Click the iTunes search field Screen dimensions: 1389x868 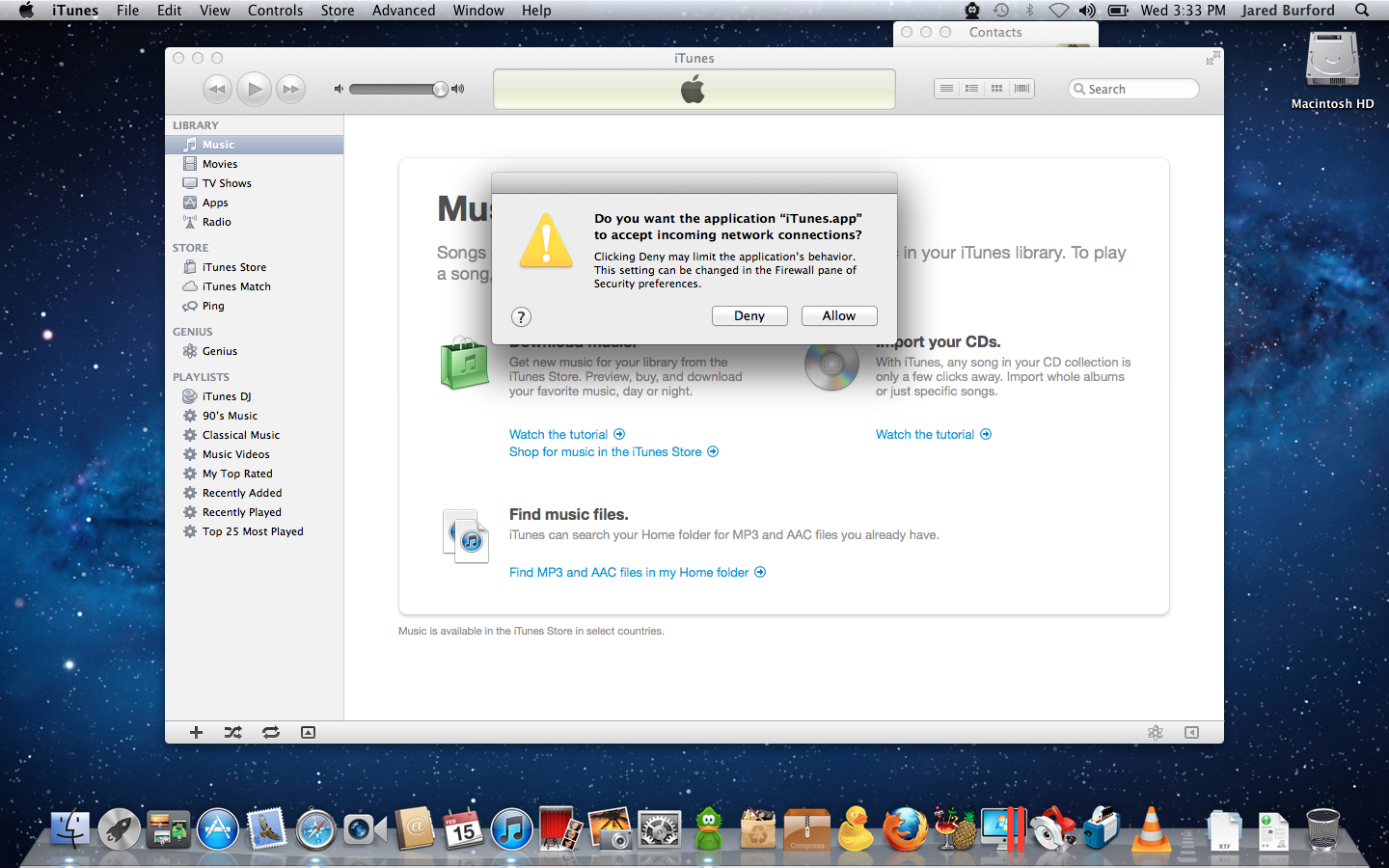click(1134, 89)
